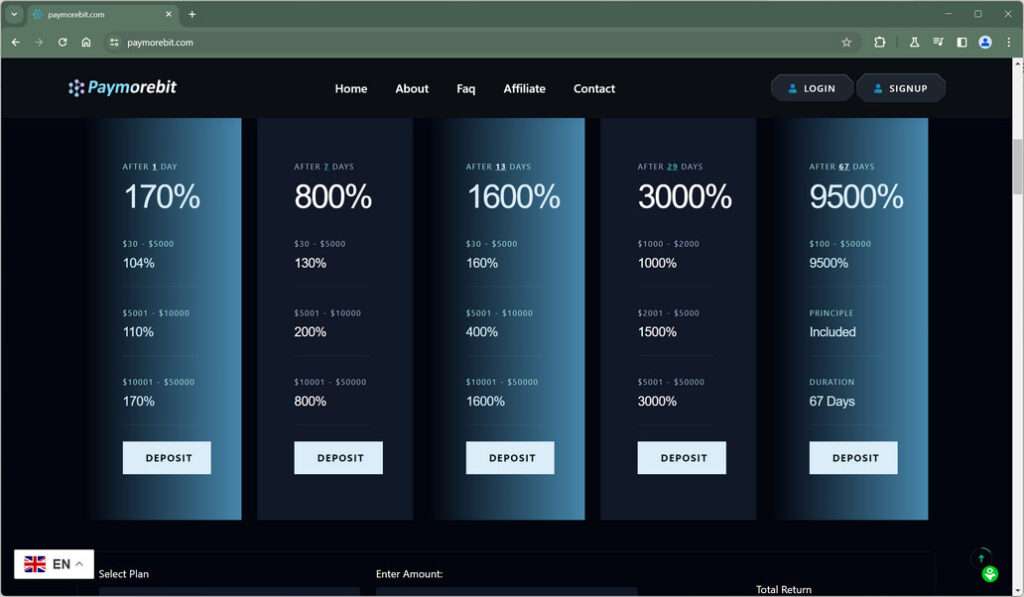The image size is (1024, 597).
Task: Open the Chrome Labs flask icon
Action: click(914, 42)
